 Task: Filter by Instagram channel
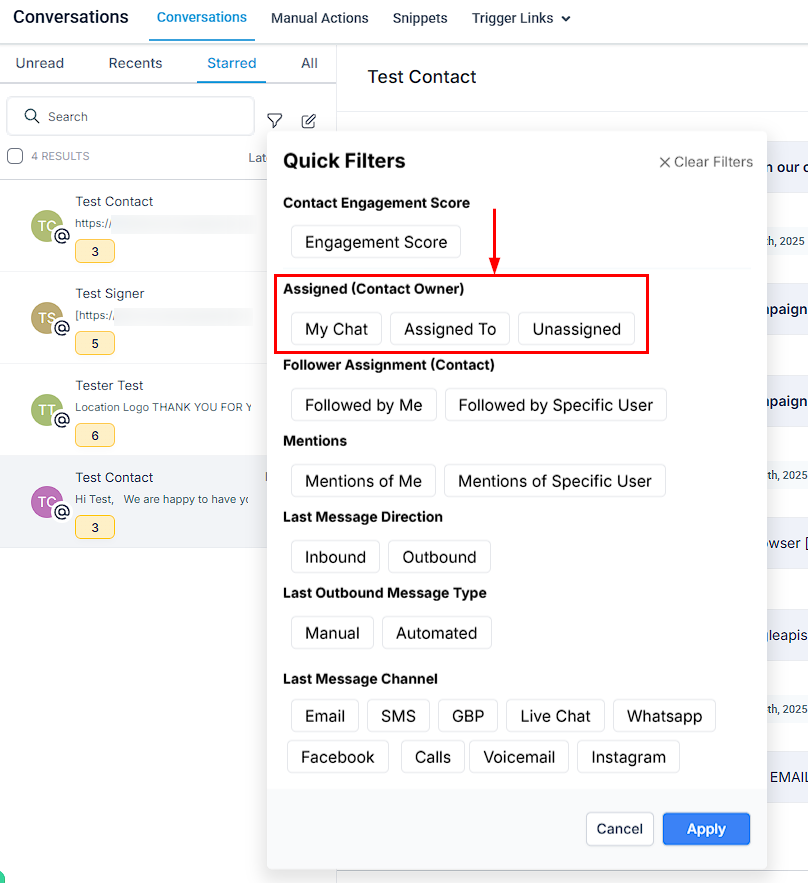(628, 757)
